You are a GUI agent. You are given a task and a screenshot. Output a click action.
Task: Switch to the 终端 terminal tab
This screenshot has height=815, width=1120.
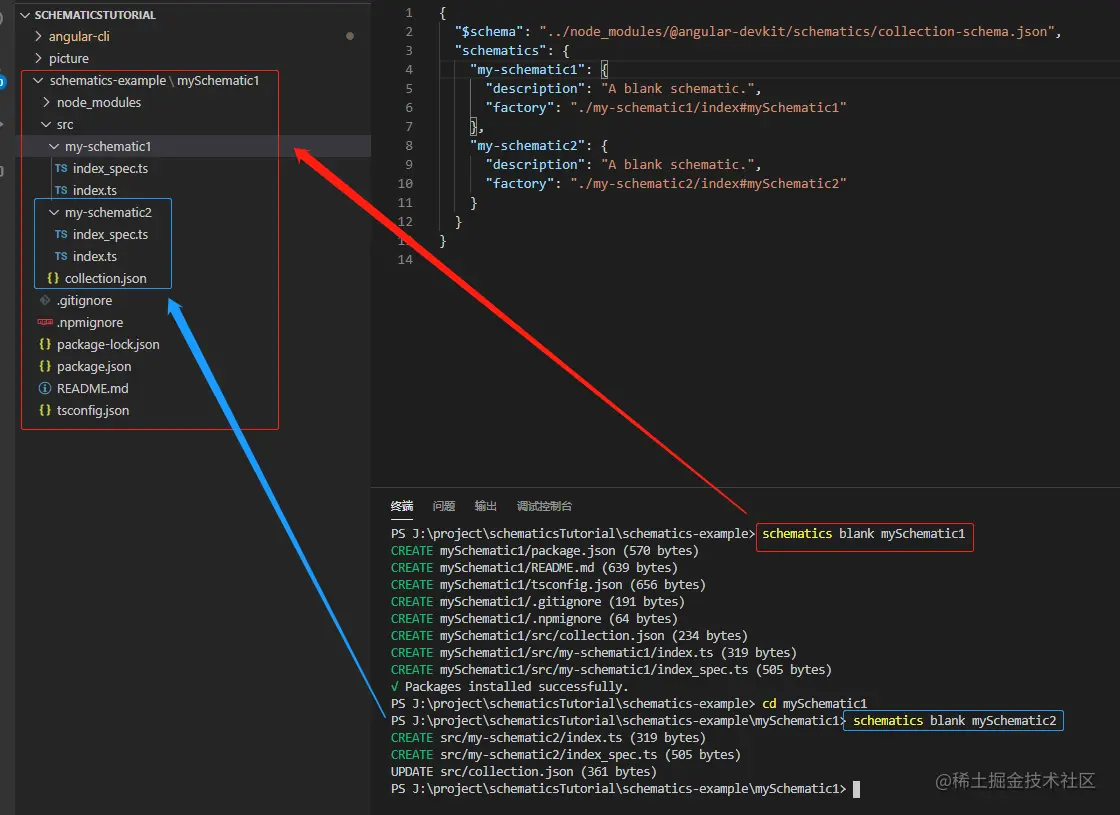tap(401, 506)
